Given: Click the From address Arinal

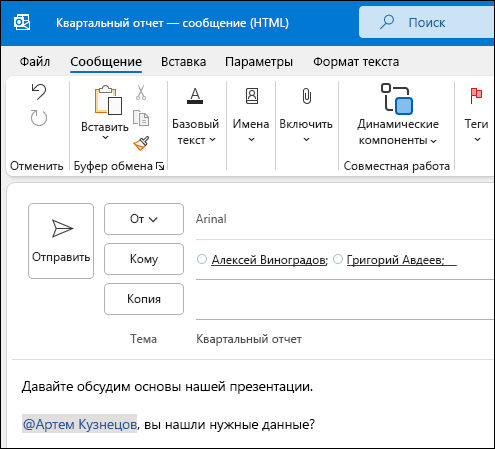Looking at the screenshot, I should 211,219.
